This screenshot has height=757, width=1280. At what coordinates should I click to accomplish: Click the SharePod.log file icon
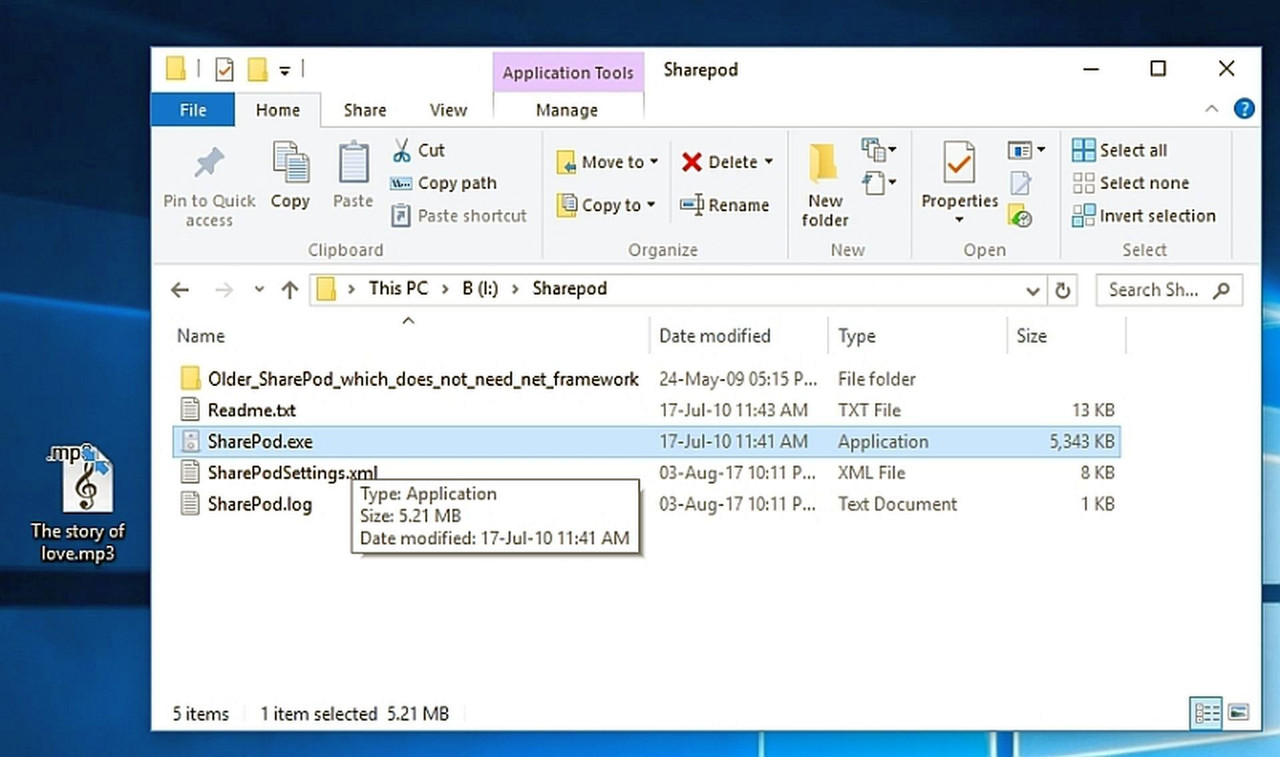(190, 504)
